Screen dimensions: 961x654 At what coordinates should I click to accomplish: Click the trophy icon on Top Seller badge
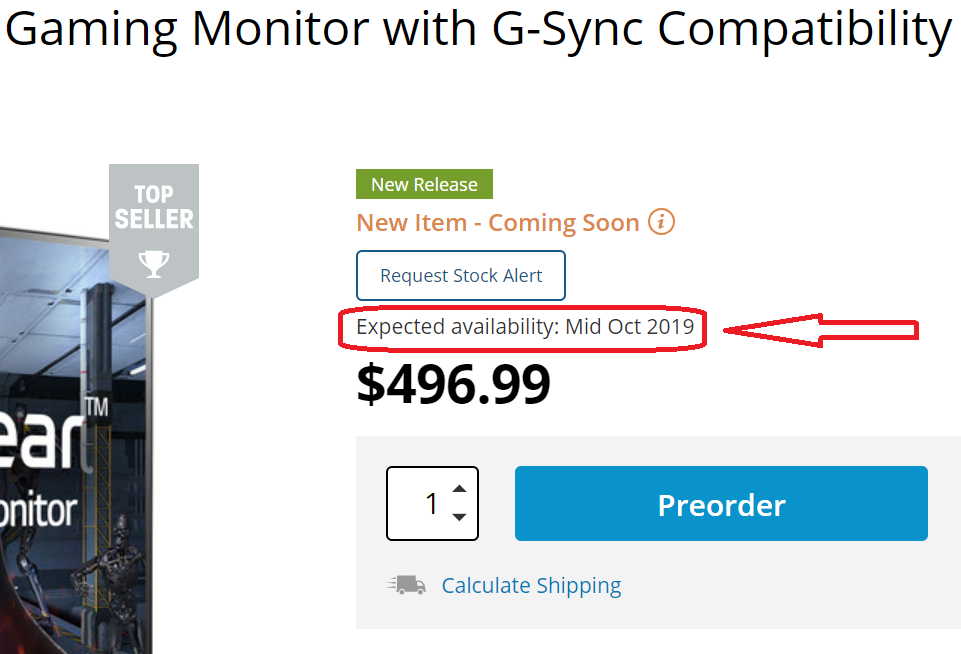pyautogui.click(x=153, y=263)
